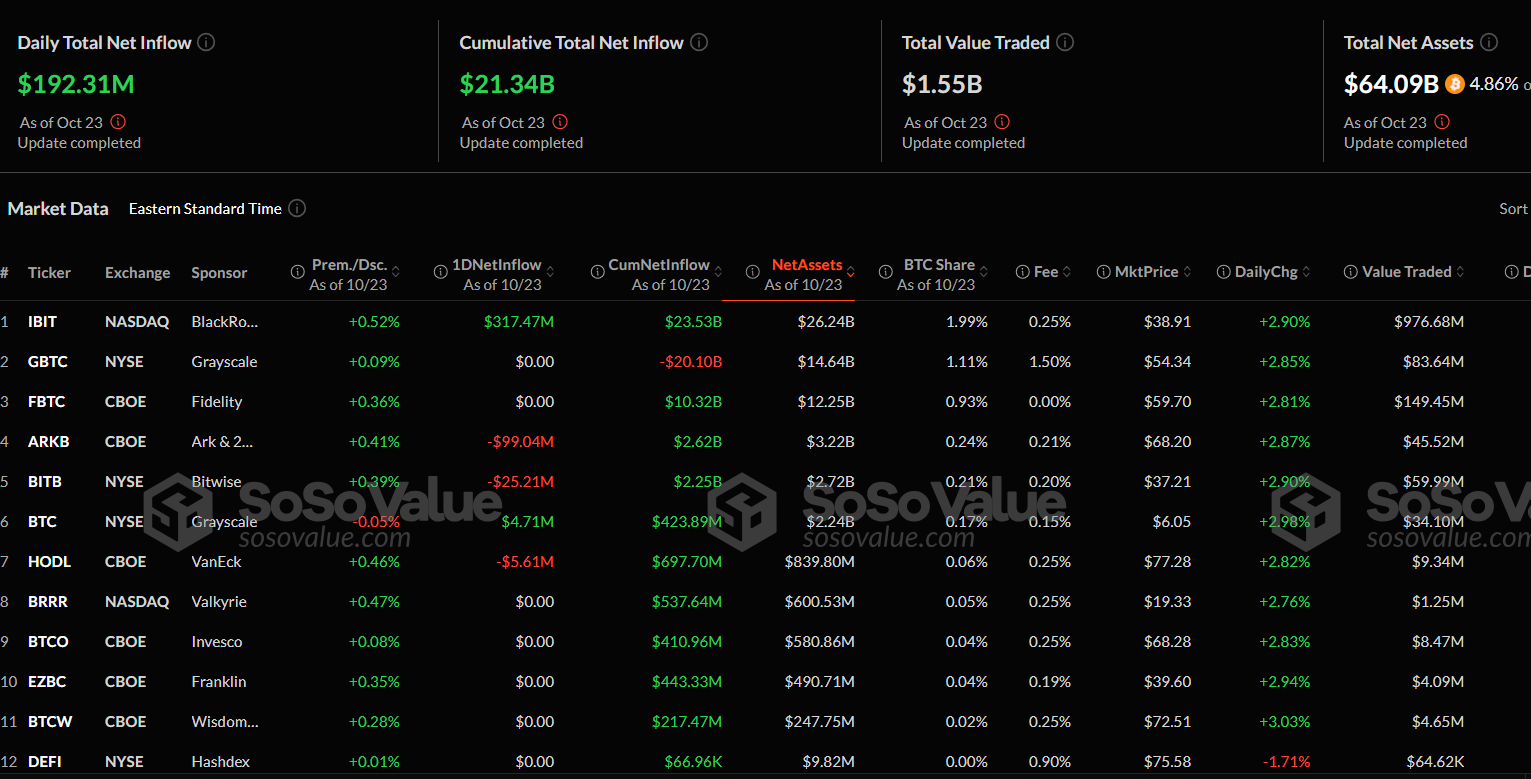Screen dimensions: 1531x779
Task: Click info icon on NetAssets column header
Action: [753, 272]
